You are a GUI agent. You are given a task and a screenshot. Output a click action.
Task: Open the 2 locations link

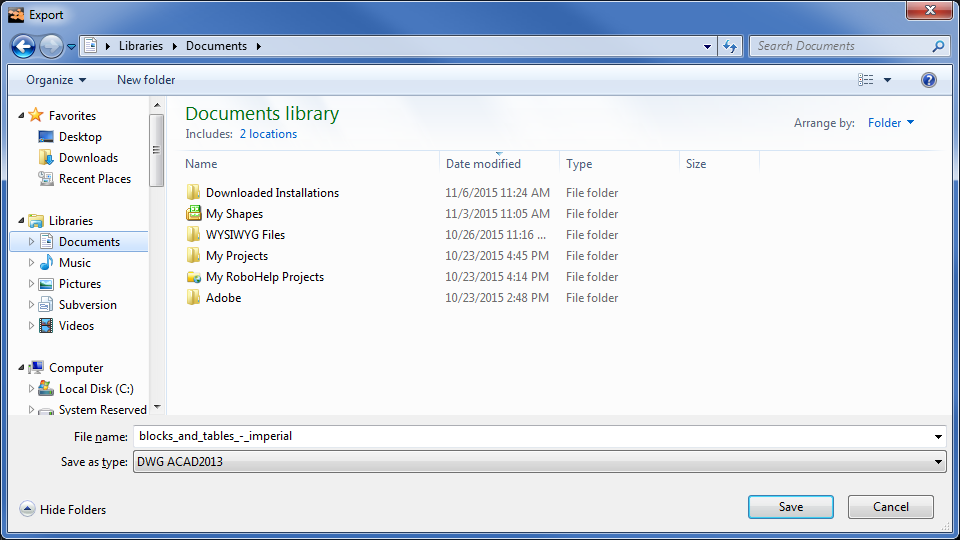point(268,134)
